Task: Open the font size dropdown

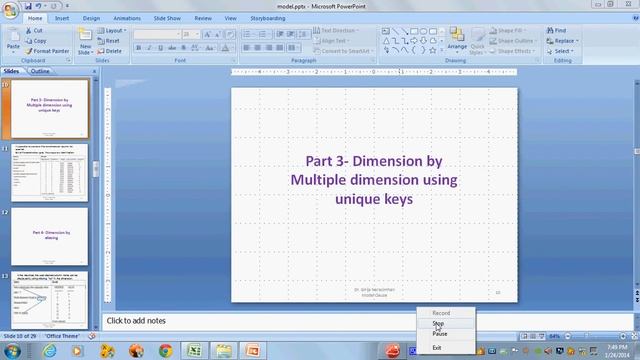Action: [197, 34]
